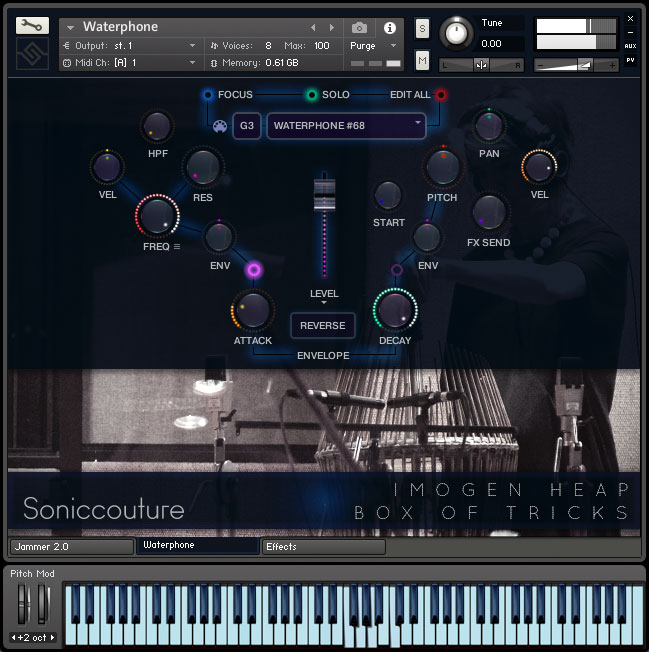Click the Max voices value 100

pyautogui.click(x=322, y=46)
